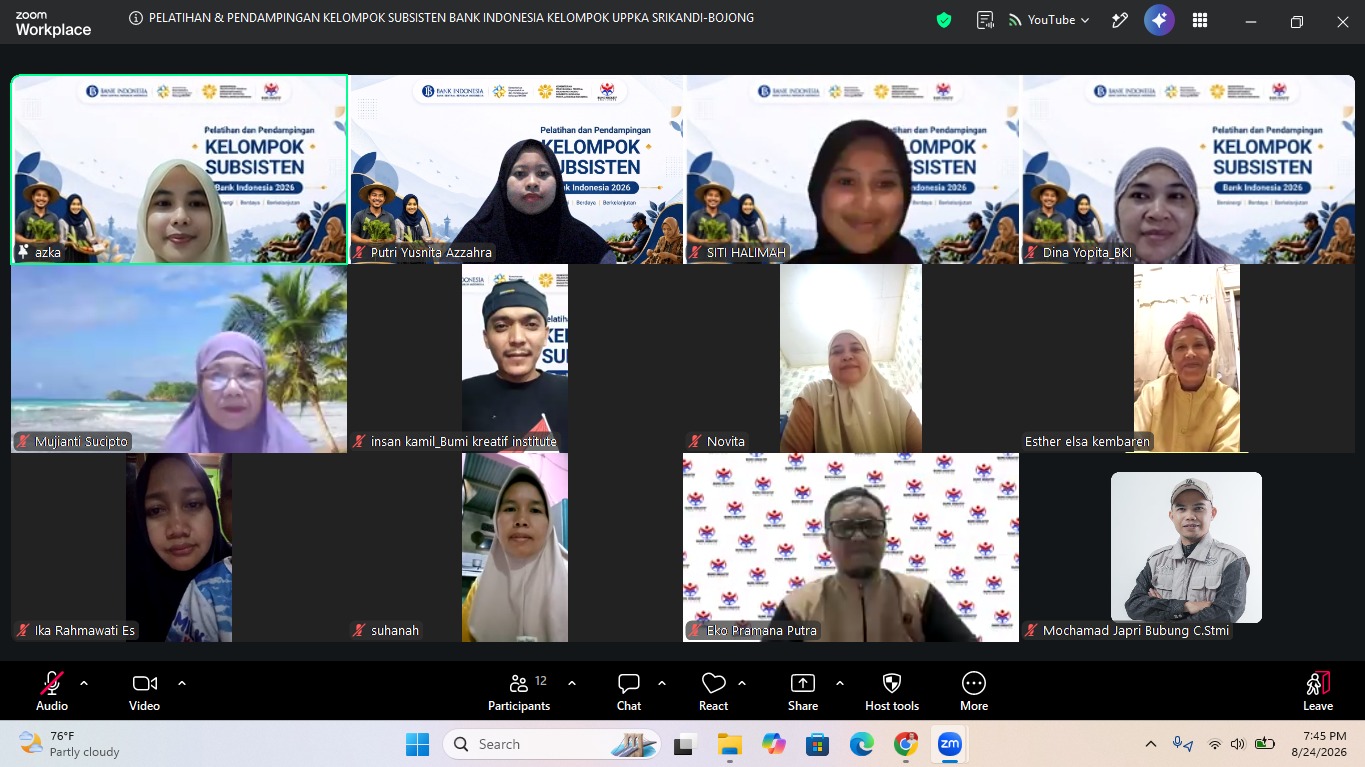Open Task View on the taskbar

(x=684, y=744)
